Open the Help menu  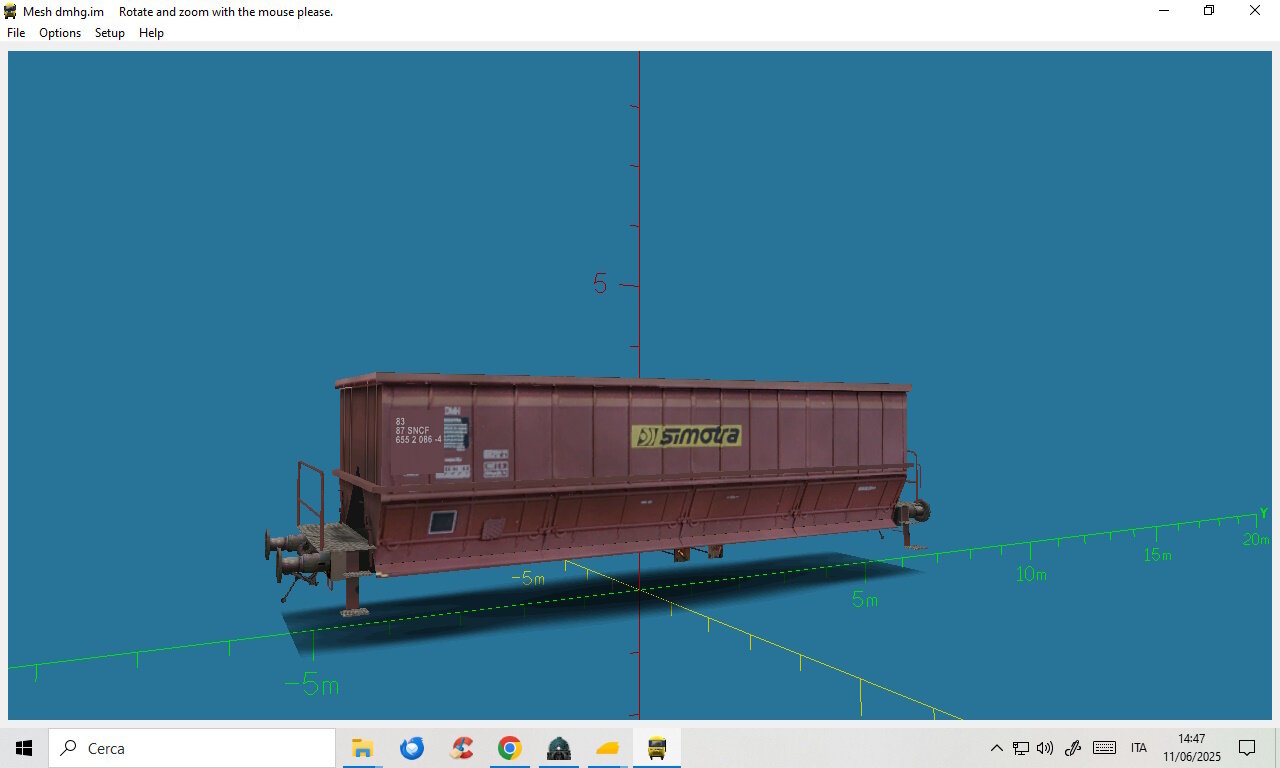click(x=151, y=33)
